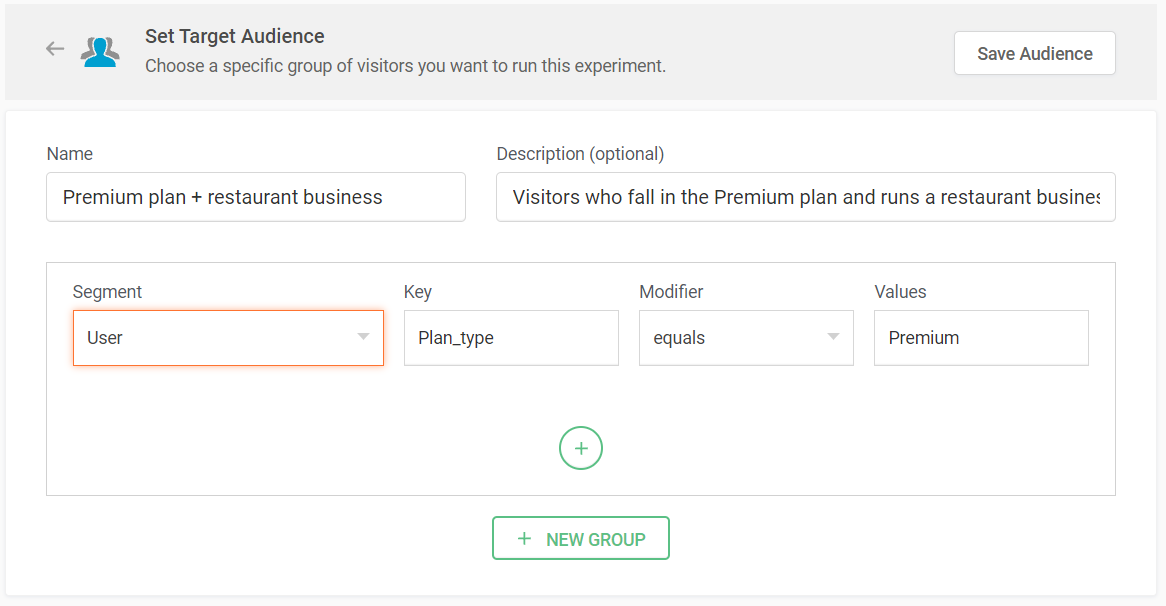Click the audience Name input field
This screenshot has width=1166, height=606.
(x=255, y=197)
